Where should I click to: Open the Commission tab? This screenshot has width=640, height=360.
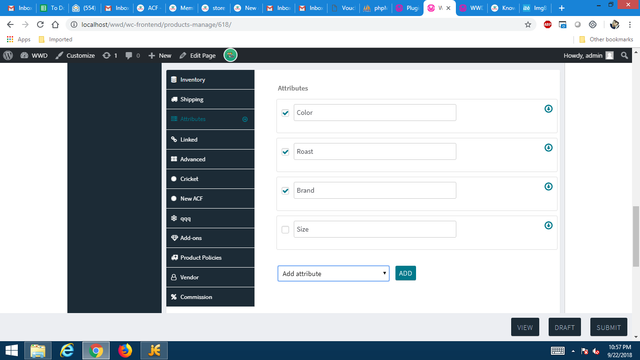[210, 297]
